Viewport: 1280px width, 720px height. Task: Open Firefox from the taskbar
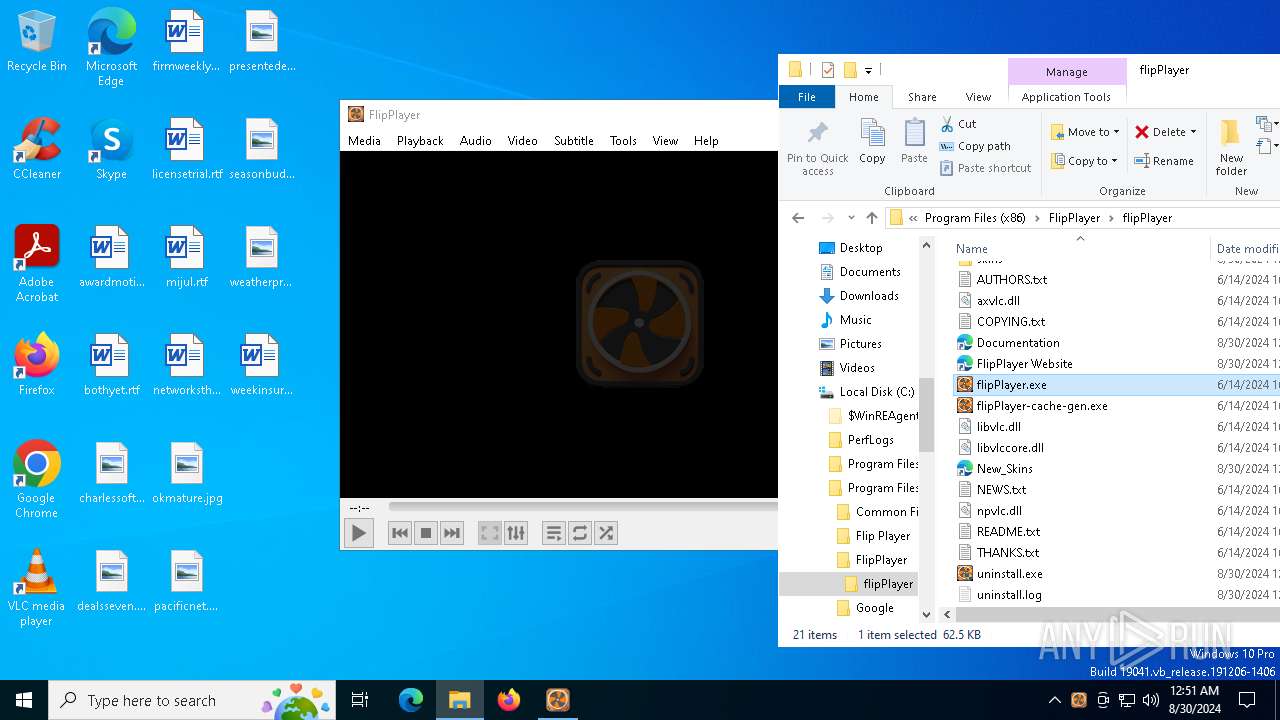(x=509, y=700)
